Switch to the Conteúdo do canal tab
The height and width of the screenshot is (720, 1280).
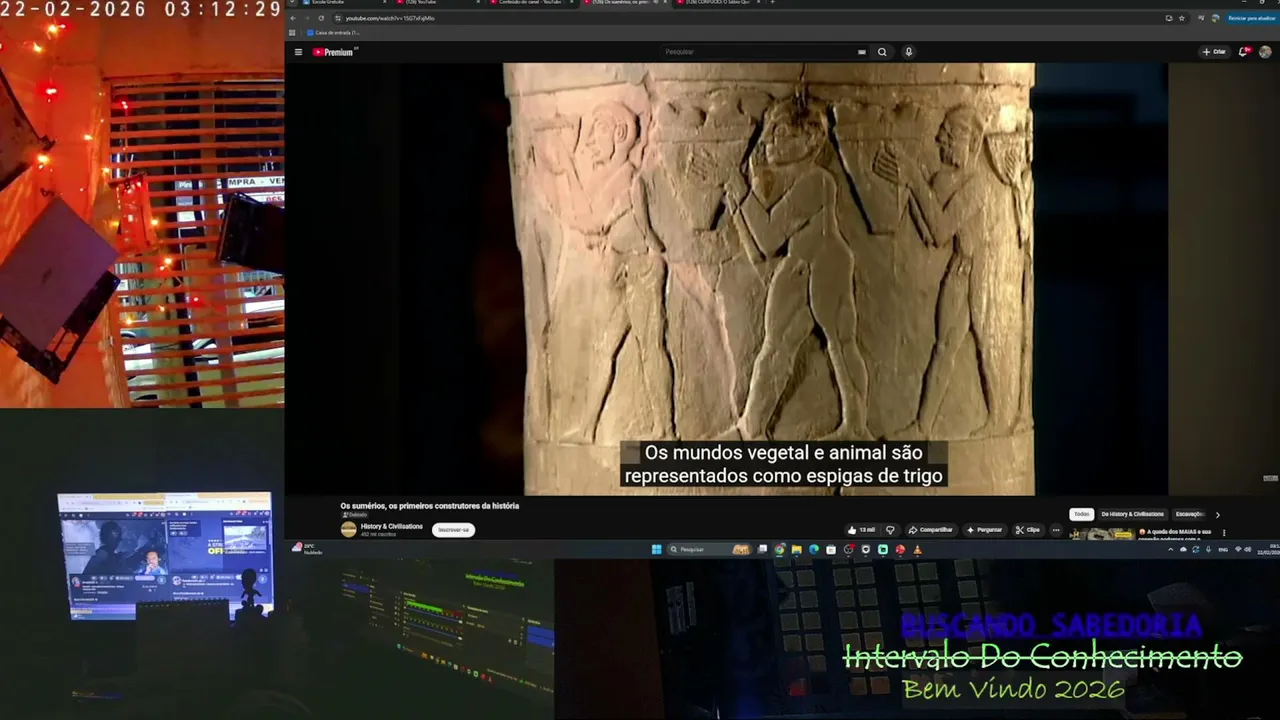(x=531, y=3)
